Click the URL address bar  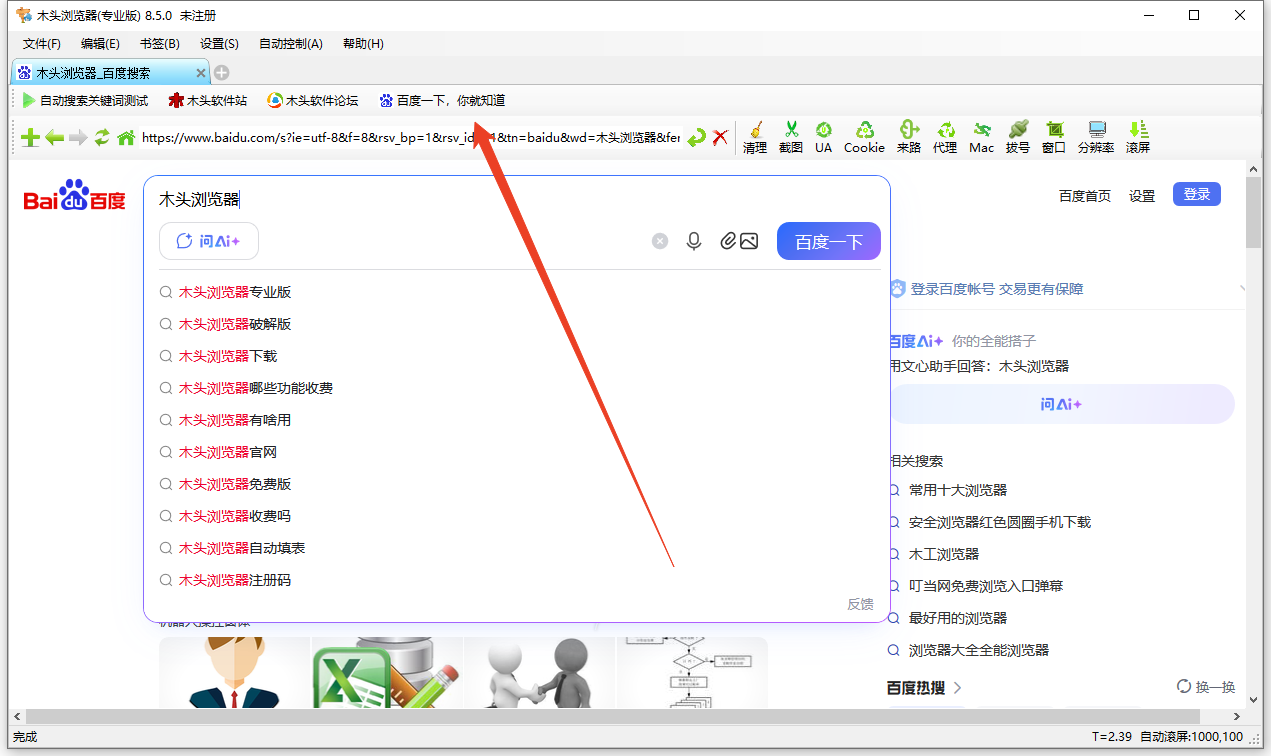click(410, 138)
